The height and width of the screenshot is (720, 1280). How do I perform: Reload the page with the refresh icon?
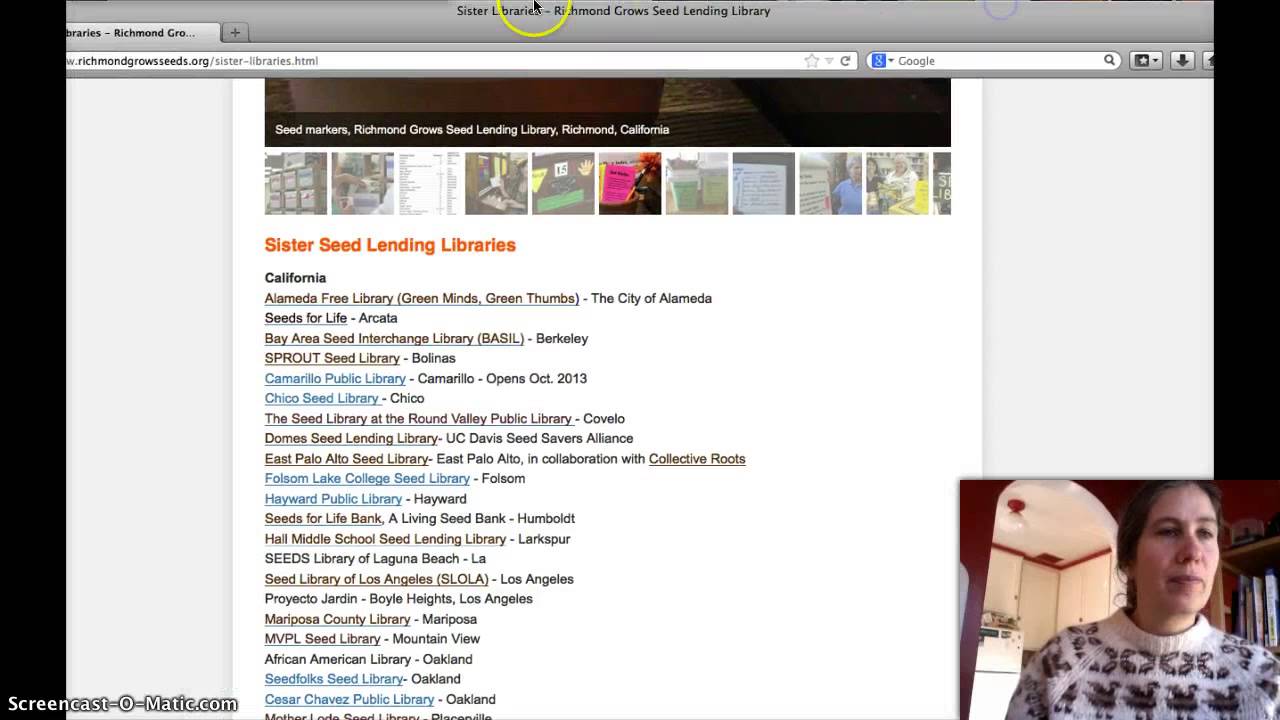(845, 61)
